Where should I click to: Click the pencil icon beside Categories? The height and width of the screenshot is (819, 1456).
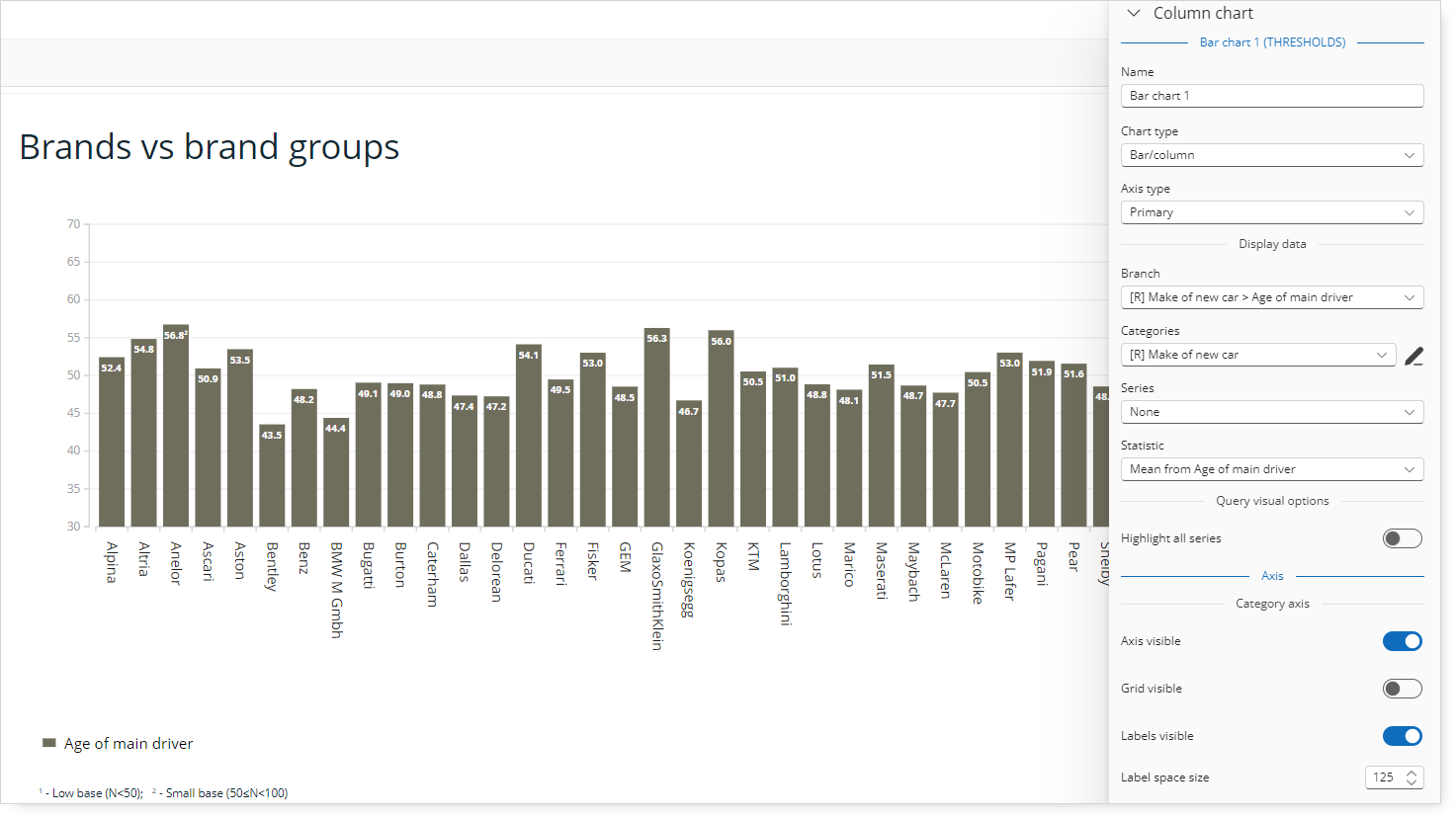1414,356
